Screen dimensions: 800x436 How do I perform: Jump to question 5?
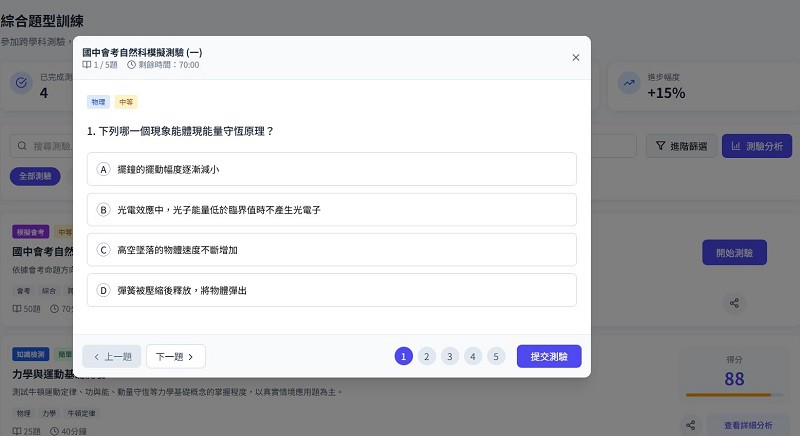pyautogui.click(x=496, y=356)
